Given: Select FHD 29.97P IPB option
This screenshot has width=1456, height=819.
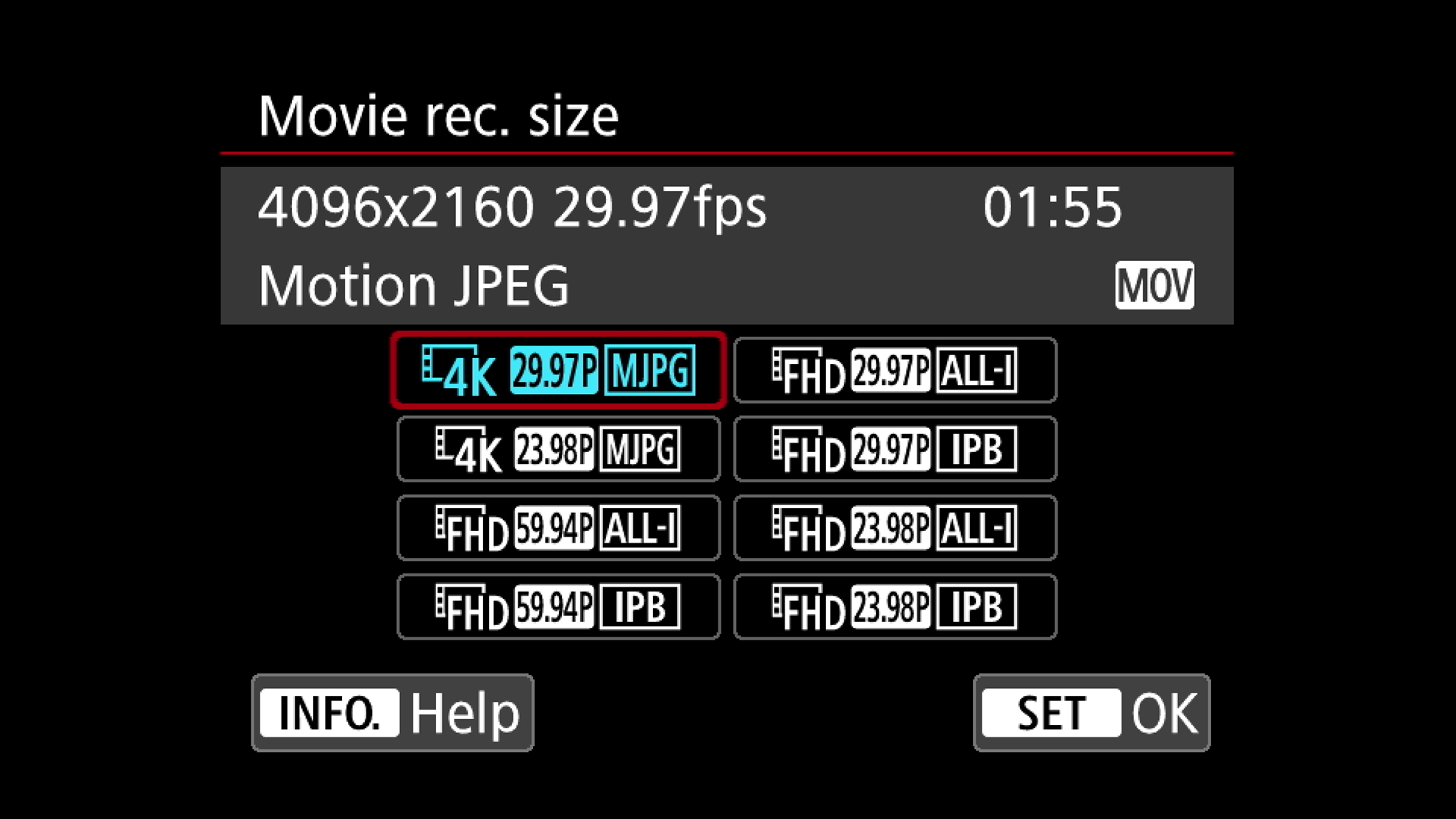Looking at the screenshot, I should point(895,448).
